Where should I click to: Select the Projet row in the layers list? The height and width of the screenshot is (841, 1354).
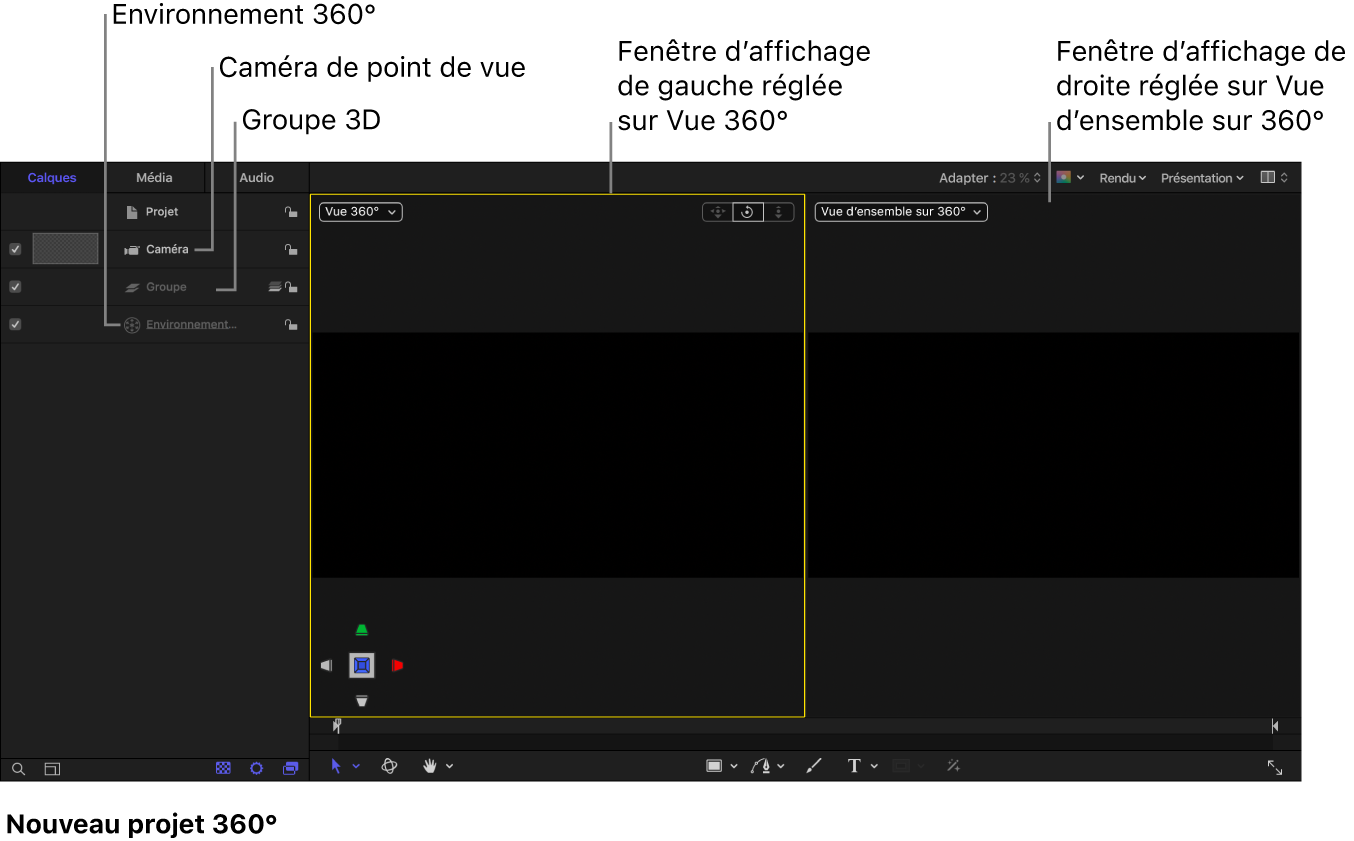click(162, 212)
